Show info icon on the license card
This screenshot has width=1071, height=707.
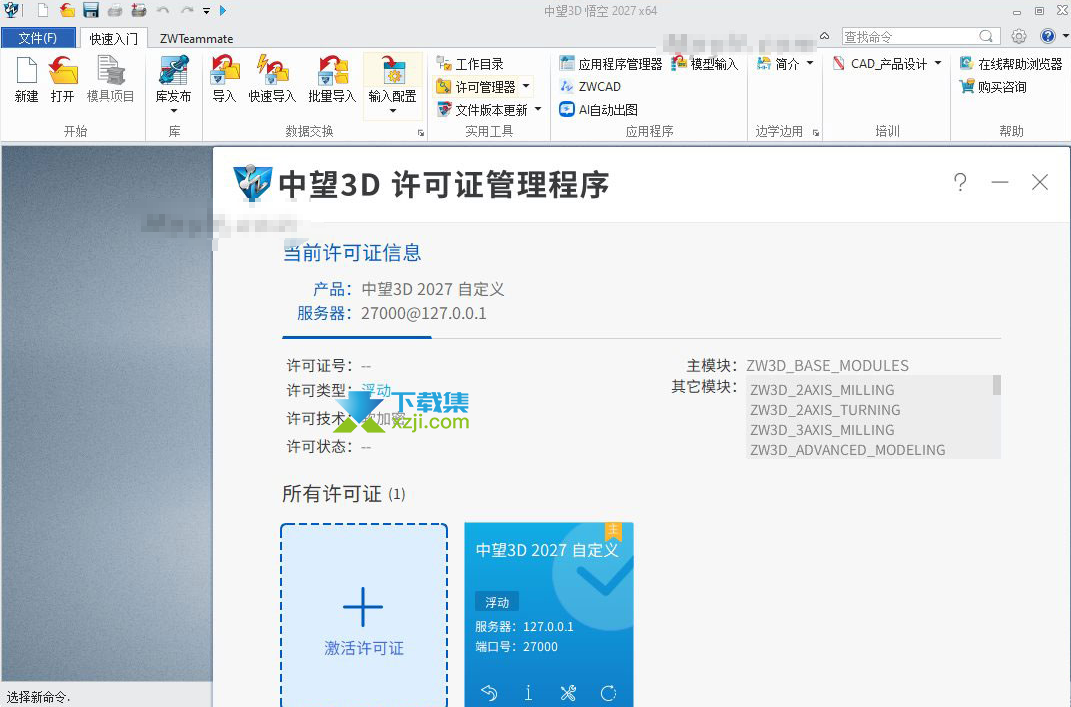click(528, 693)
